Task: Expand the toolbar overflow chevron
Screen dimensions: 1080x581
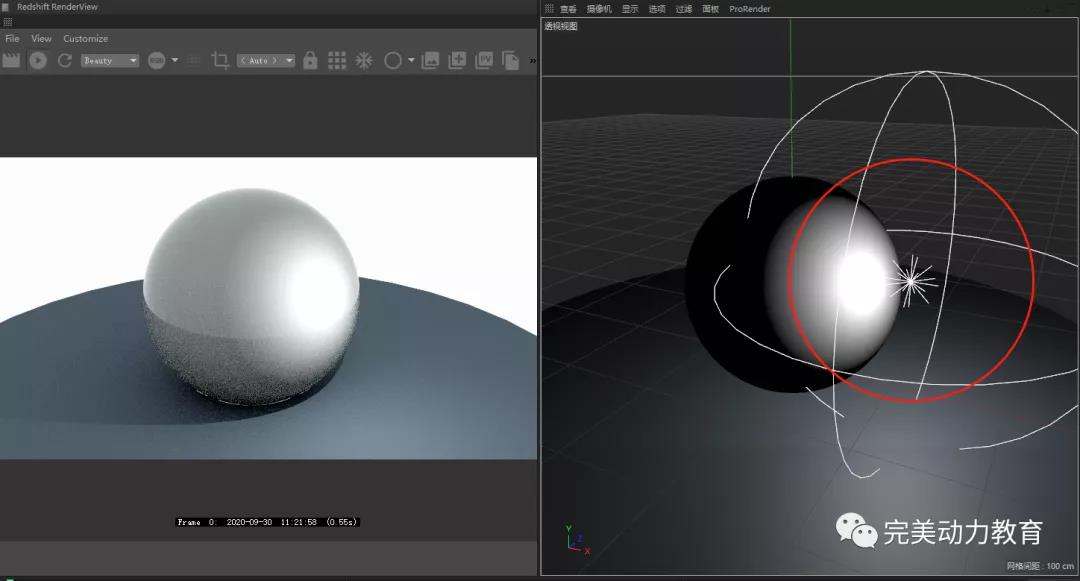Action: (532, 61)
